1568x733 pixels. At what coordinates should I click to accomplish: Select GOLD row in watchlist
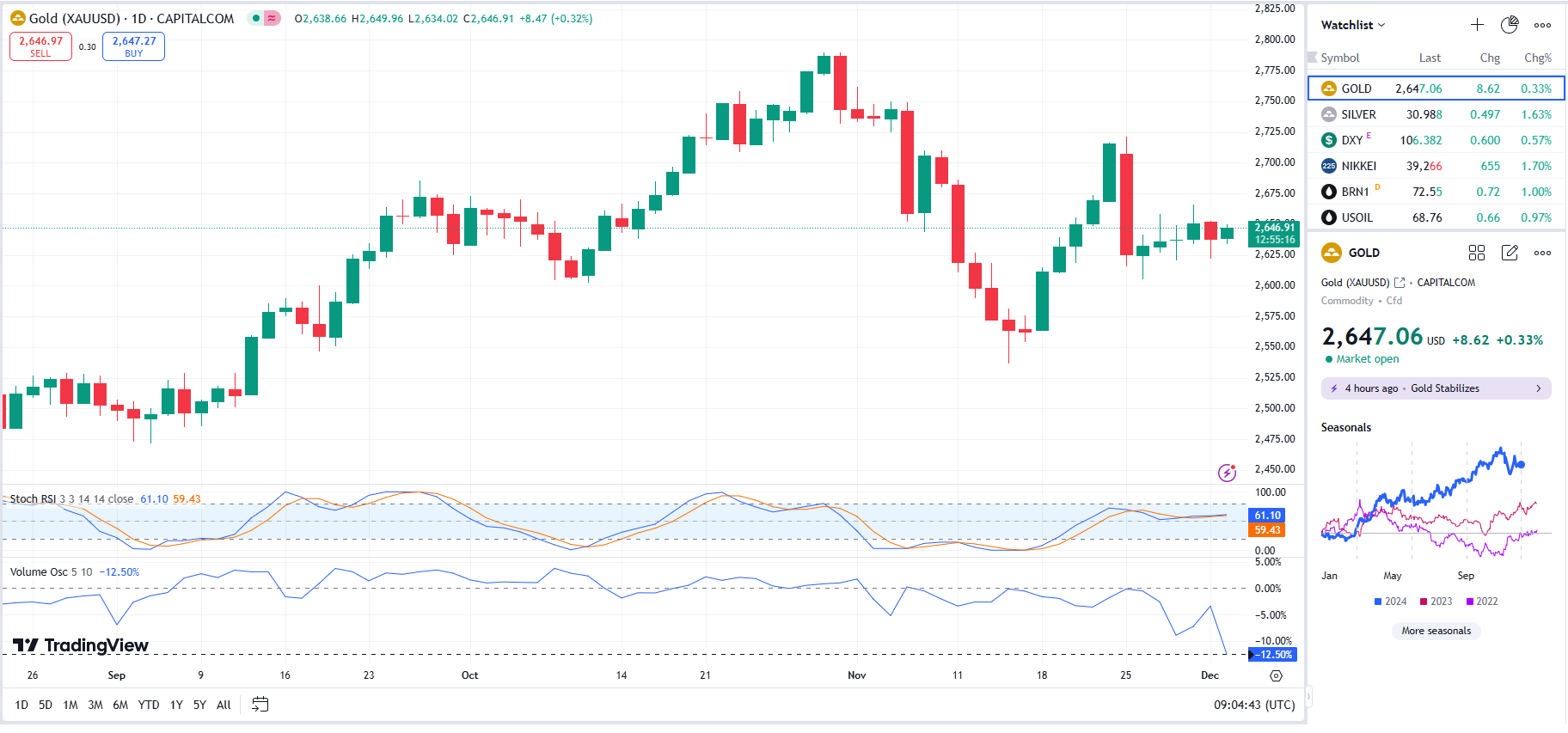click(1436, 89)
